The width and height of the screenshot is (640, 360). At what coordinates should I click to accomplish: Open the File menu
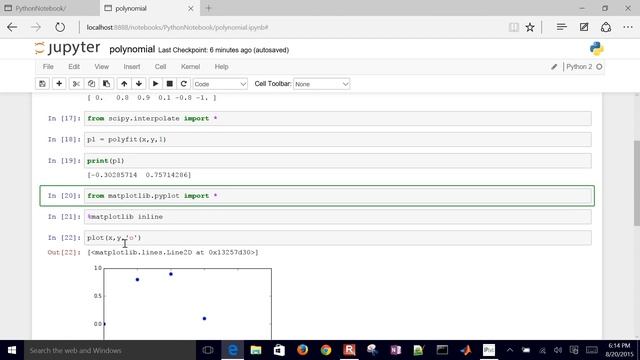tap(48, 67)
